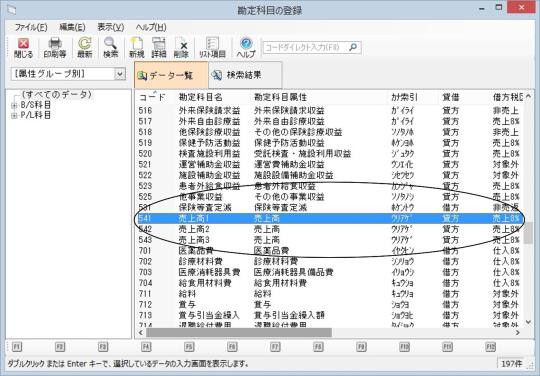Viewport: 540px width, 376px height.
Task: Select the データ一覧 tab
Action: pyautogui.click(x=171, y=75)
